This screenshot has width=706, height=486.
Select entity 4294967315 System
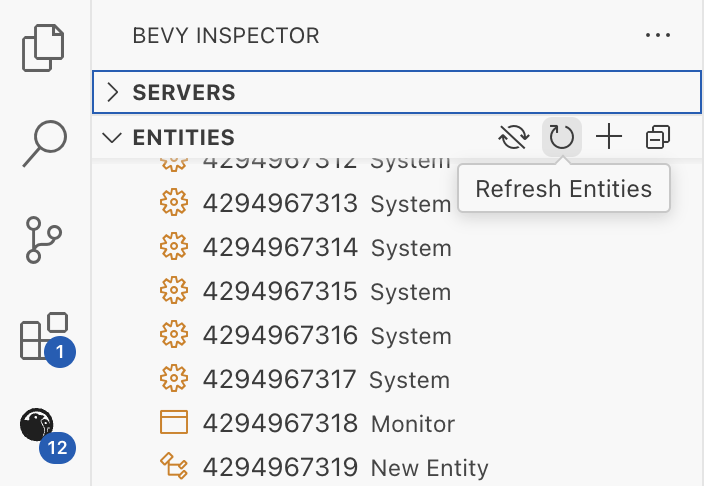coord(397,291)
